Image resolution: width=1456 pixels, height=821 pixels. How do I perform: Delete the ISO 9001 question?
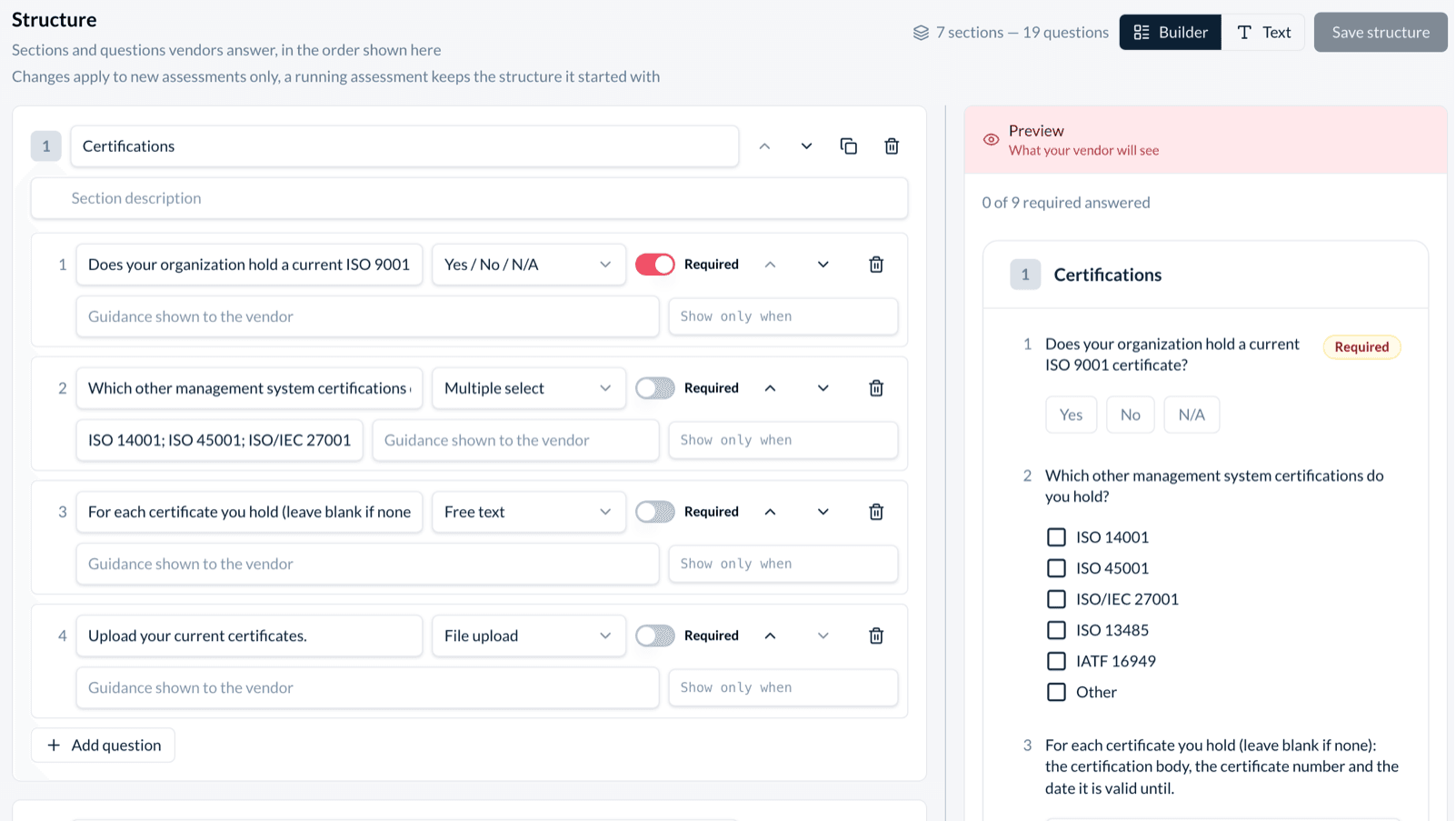[x=876, y=265]
